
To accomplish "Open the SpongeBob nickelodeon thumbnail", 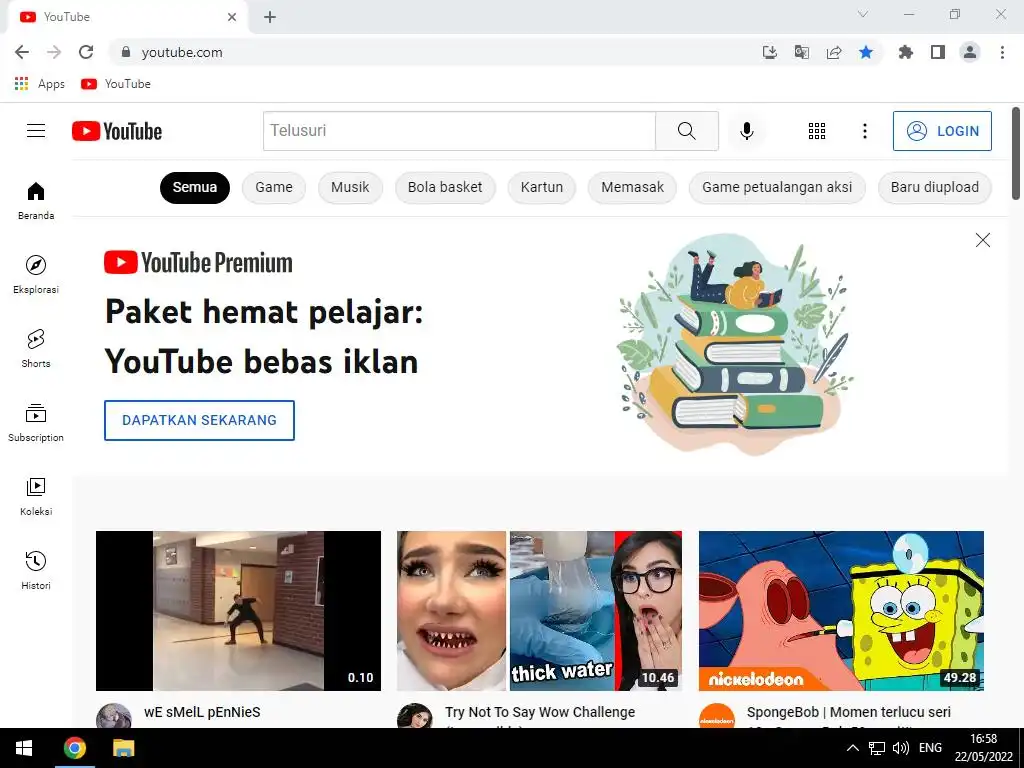I will [841, 611].
